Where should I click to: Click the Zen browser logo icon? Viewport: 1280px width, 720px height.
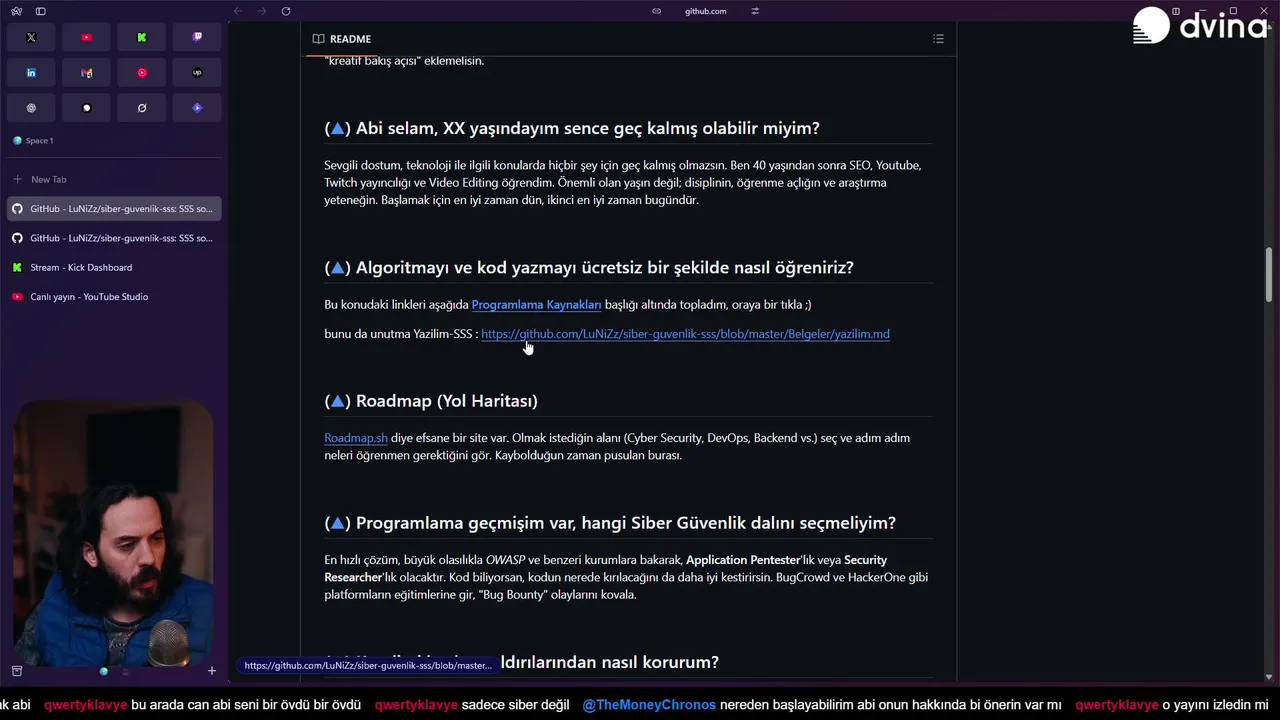pyautogui.click(x=17, y=11)
